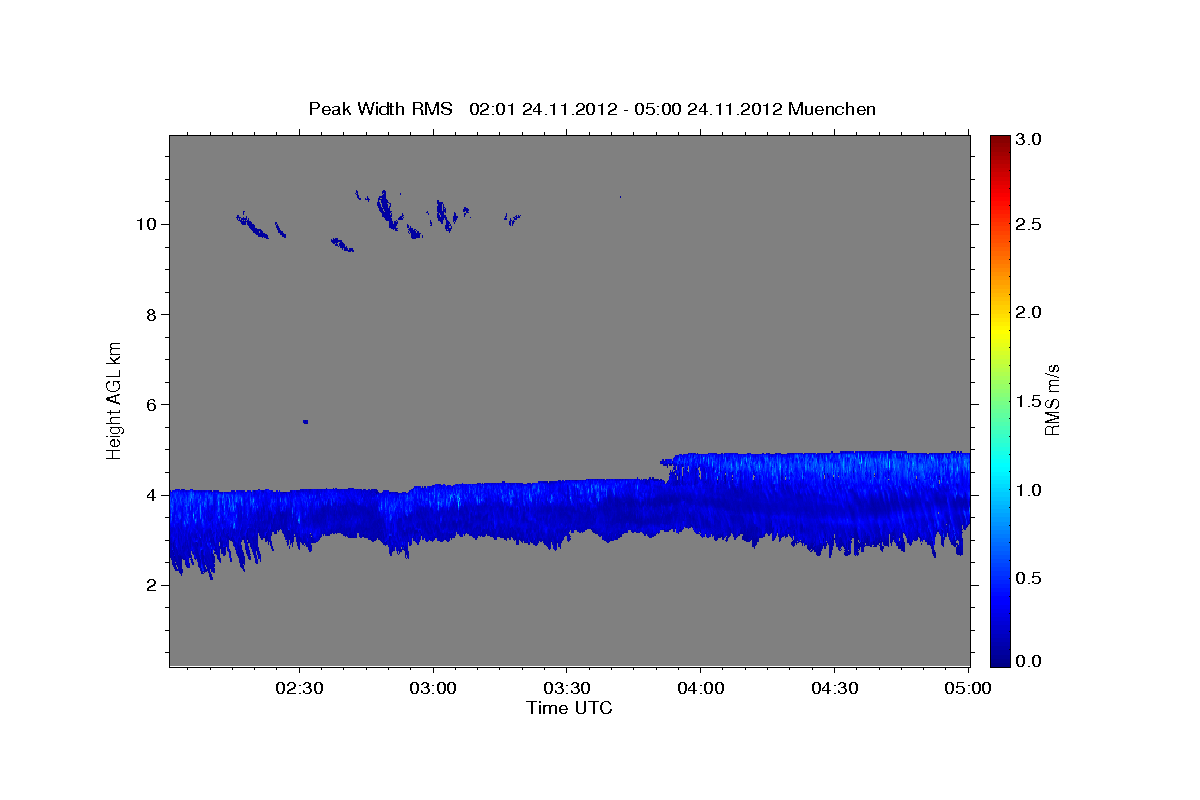The height and width of the screenshot is (800, 1200).
Task: Click the 03:30 time tick label
Action: click(567, 689)
